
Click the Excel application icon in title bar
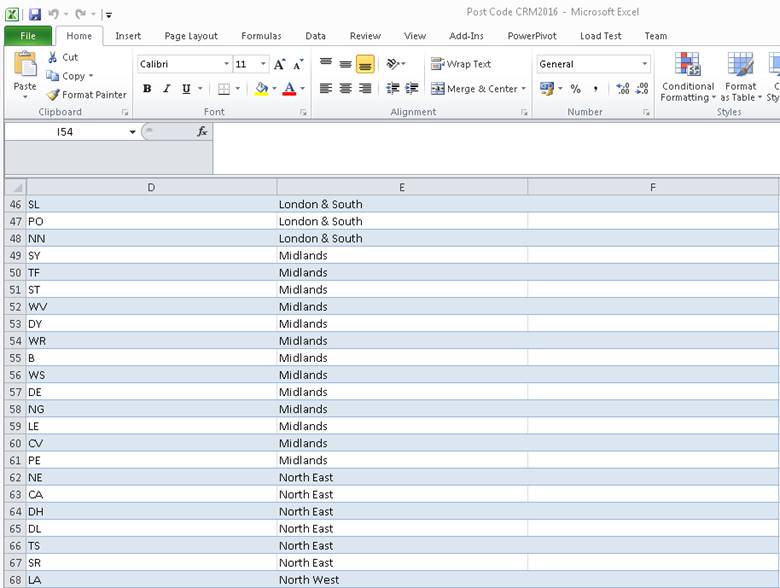pyautogui.click(x=12, y=14)
